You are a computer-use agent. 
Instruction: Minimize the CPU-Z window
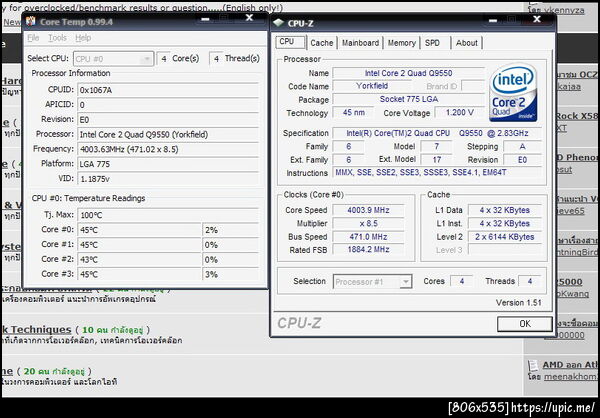click(493, 20)
